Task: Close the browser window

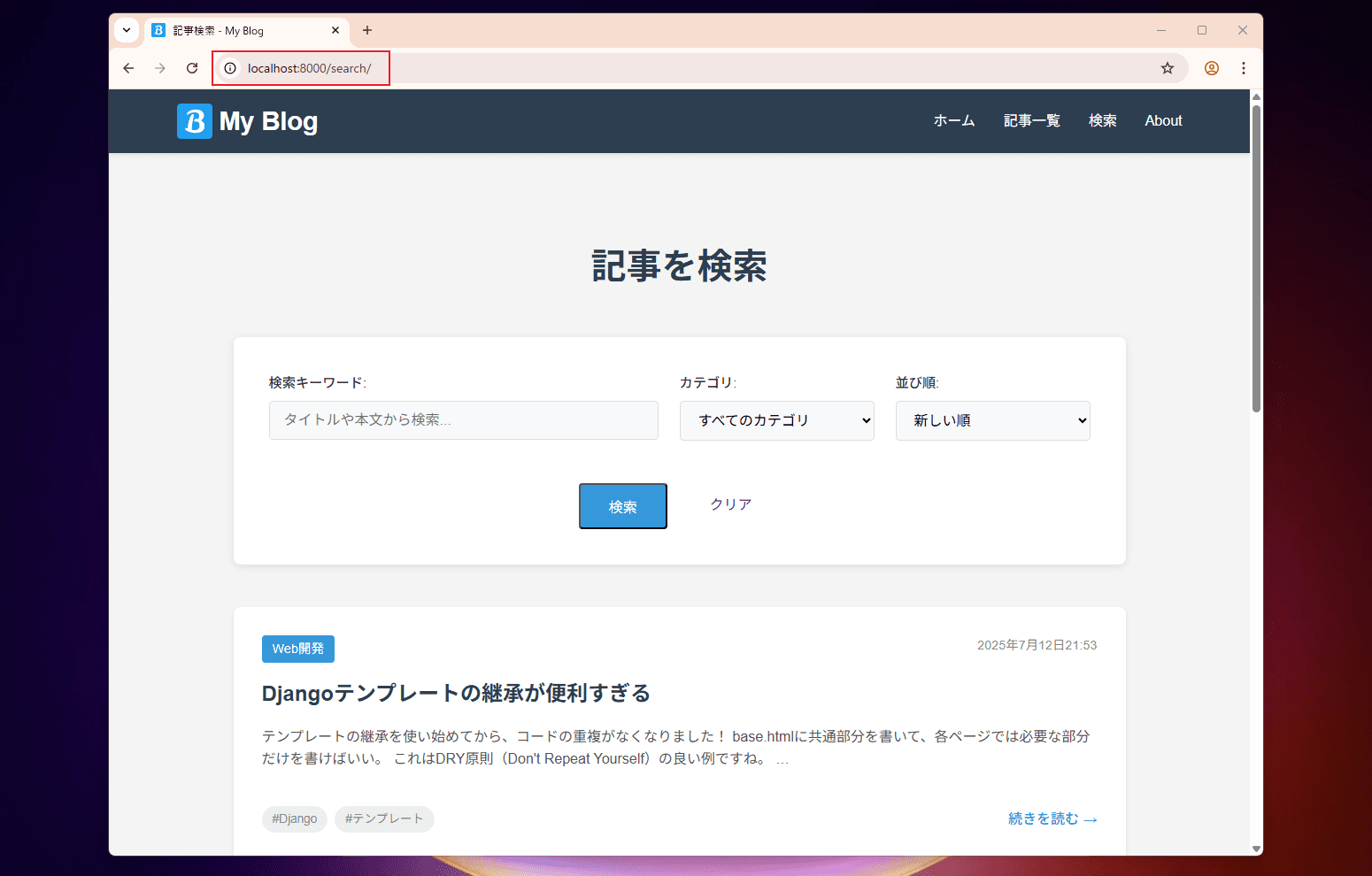Action: point(1243,30)
